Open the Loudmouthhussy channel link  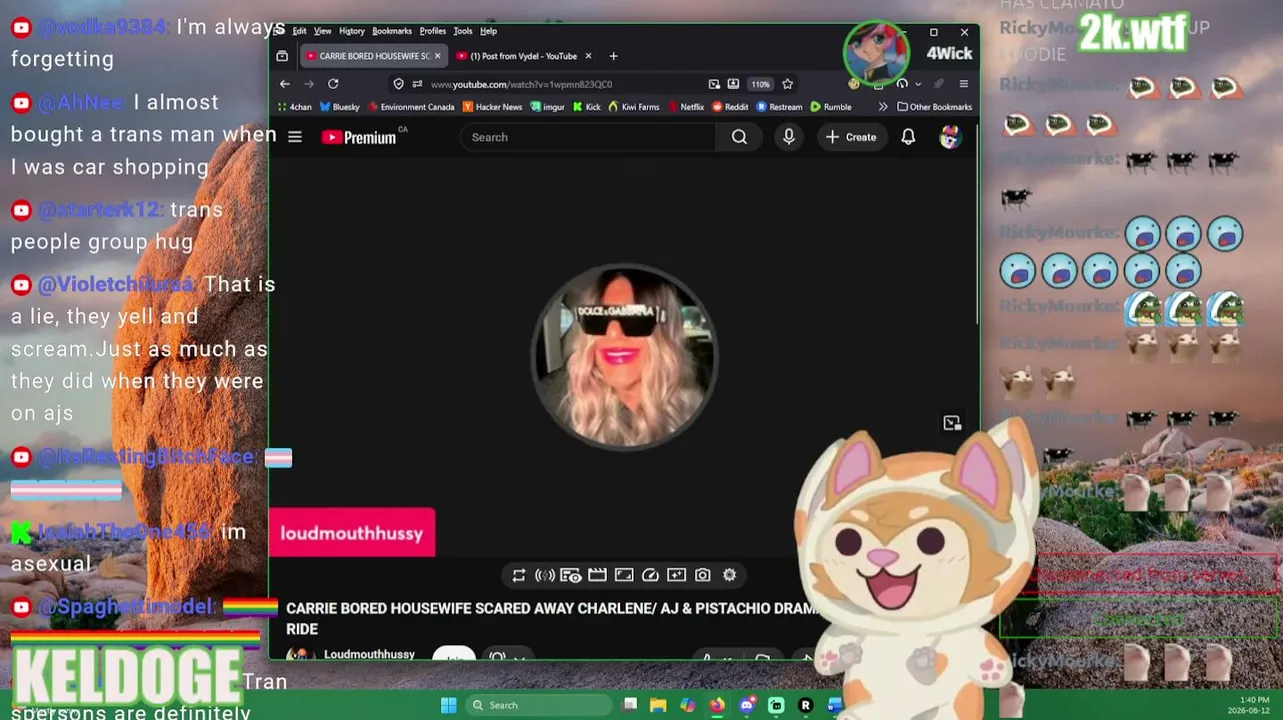(x=369, y=654)
